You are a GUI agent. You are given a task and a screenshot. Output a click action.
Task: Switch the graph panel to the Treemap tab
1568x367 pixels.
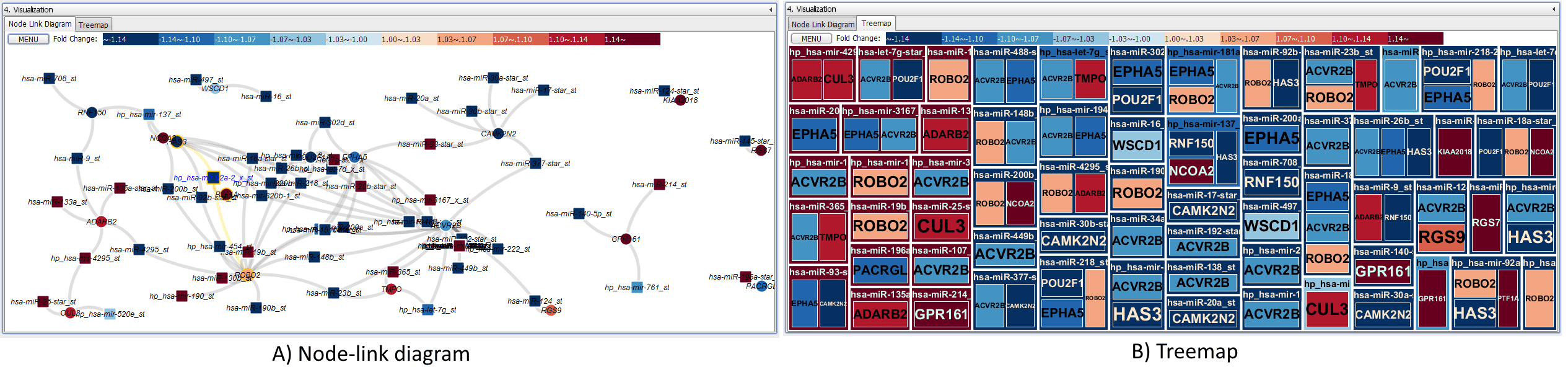94,25
